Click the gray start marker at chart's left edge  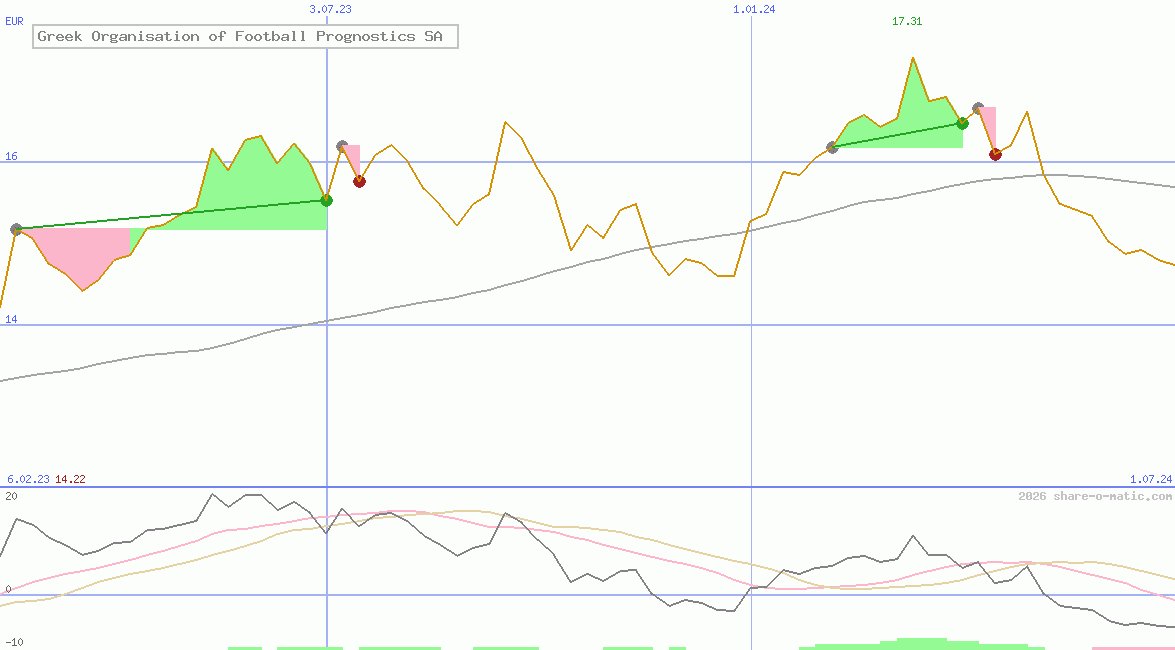(16, 229)
